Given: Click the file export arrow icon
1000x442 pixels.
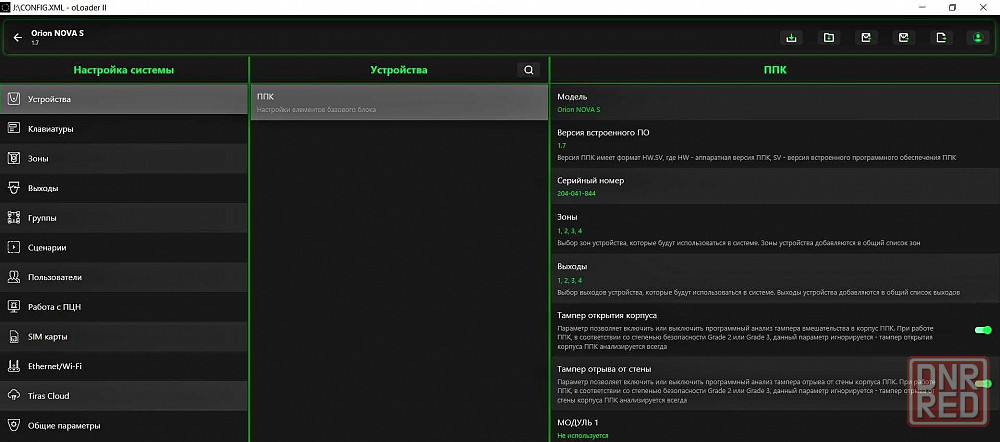Looking at the screenshot, I should pyautogui.click(x=941, y=38).
